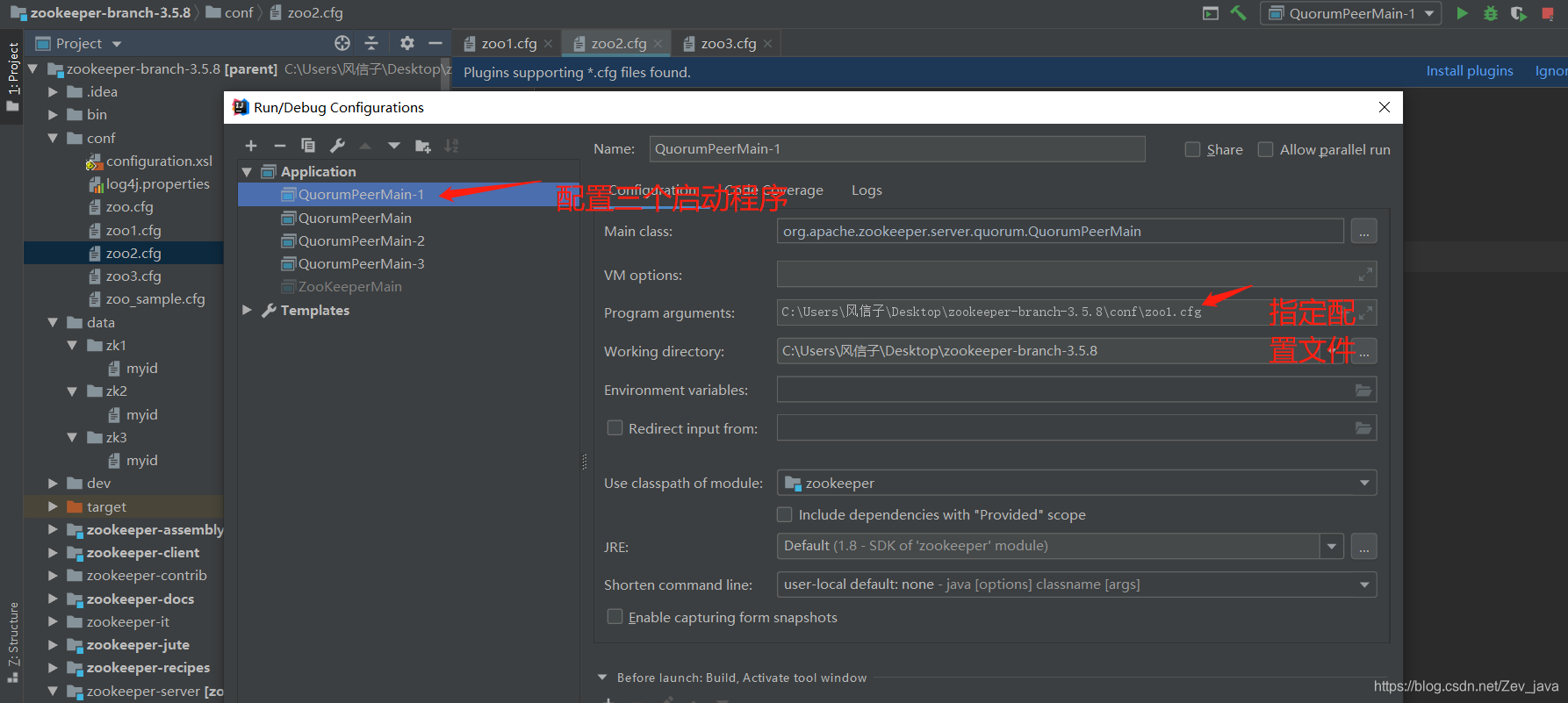Stop the running process red square
Viewport: 1568px width, 703px height.
[1548, 13]
